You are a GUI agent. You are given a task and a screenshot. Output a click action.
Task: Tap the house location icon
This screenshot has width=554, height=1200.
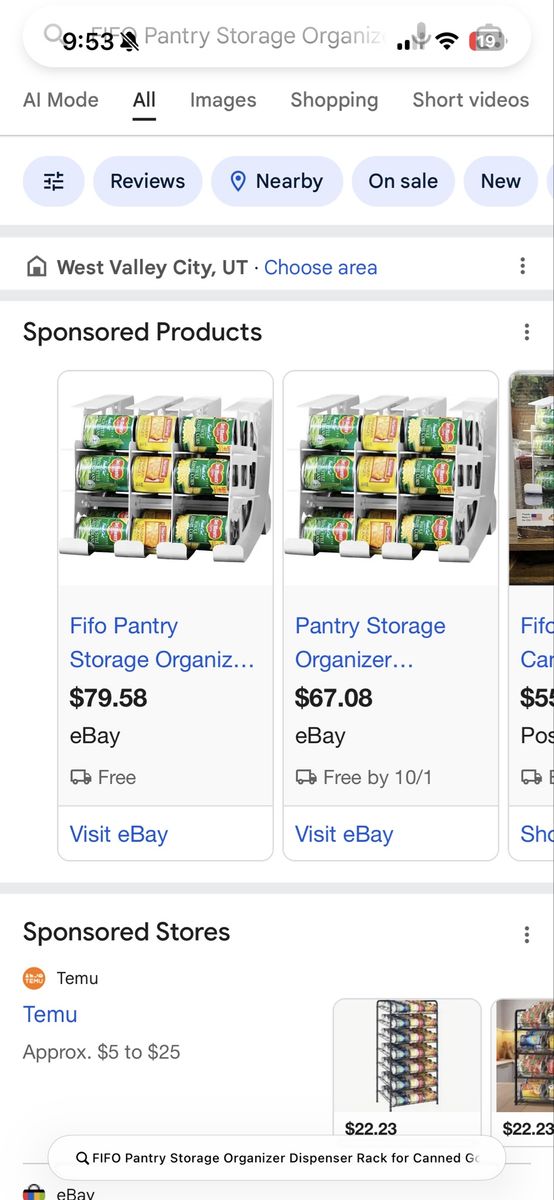pos(36,267)
